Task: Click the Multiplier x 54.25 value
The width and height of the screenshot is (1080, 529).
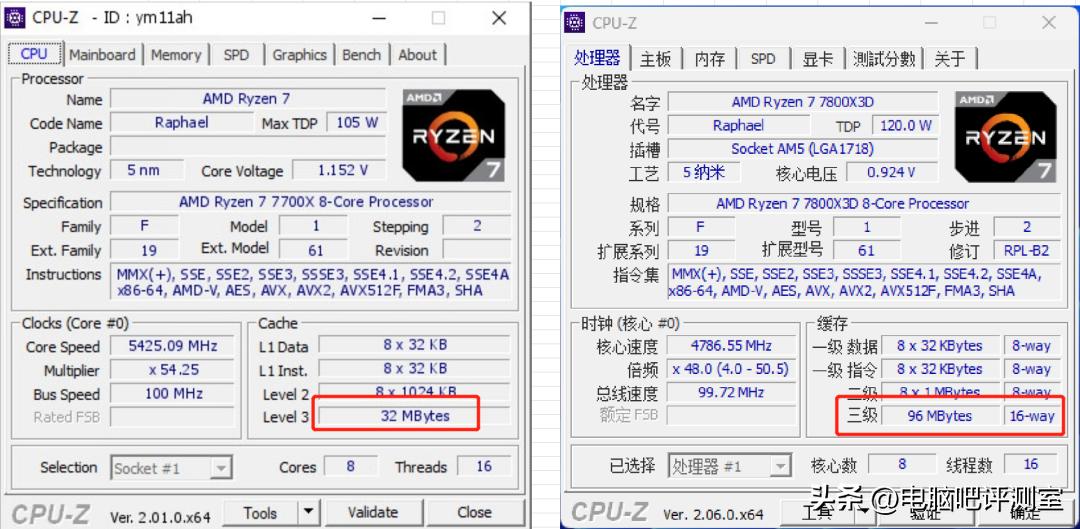Action: [172, 370]
